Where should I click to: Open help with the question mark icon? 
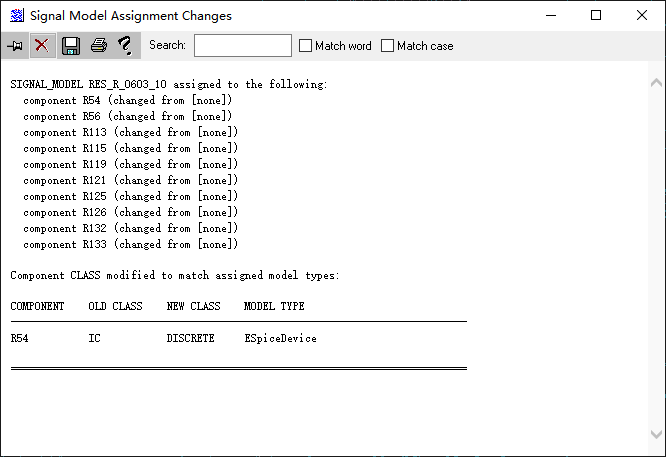(126, 45)
